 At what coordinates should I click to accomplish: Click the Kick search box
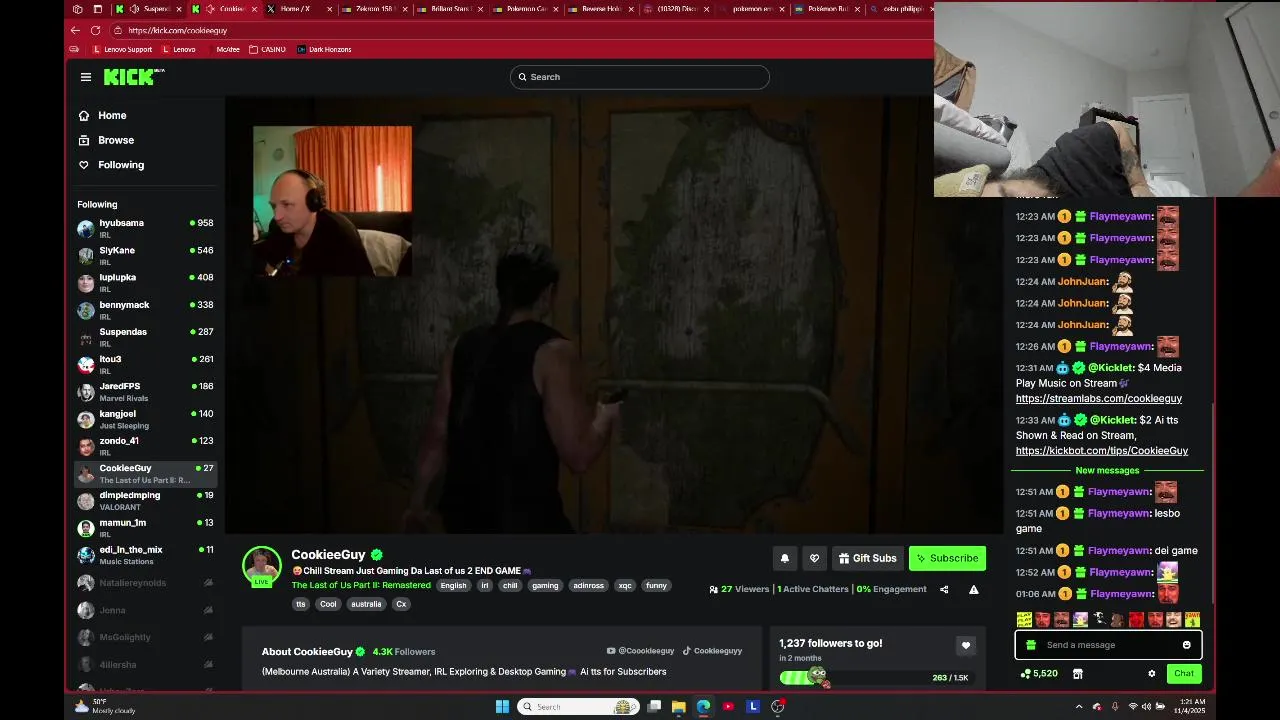pyautogui.click(x=640, y=77)
